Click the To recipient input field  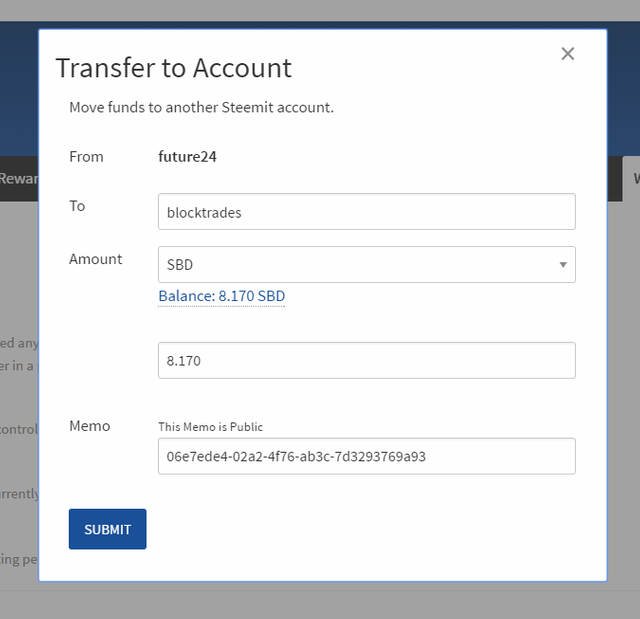[367, 212]
